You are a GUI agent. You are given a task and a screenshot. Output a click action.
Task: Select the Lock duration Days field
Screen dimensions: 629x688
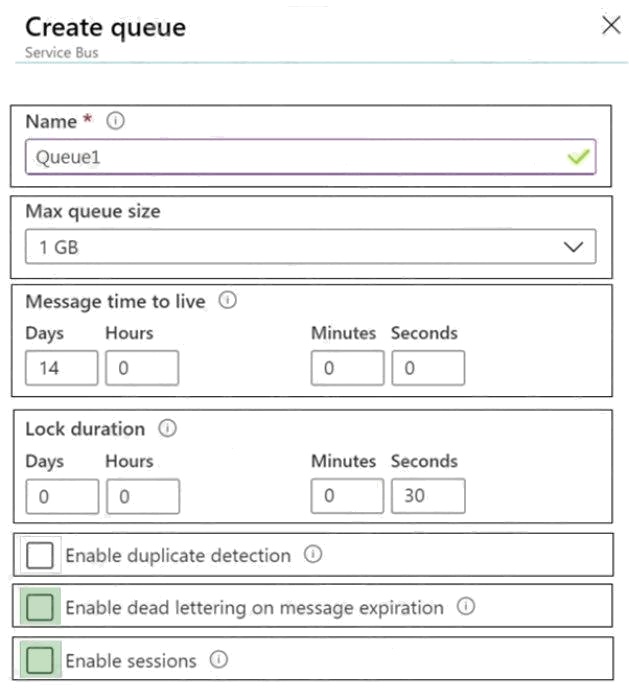62,496
